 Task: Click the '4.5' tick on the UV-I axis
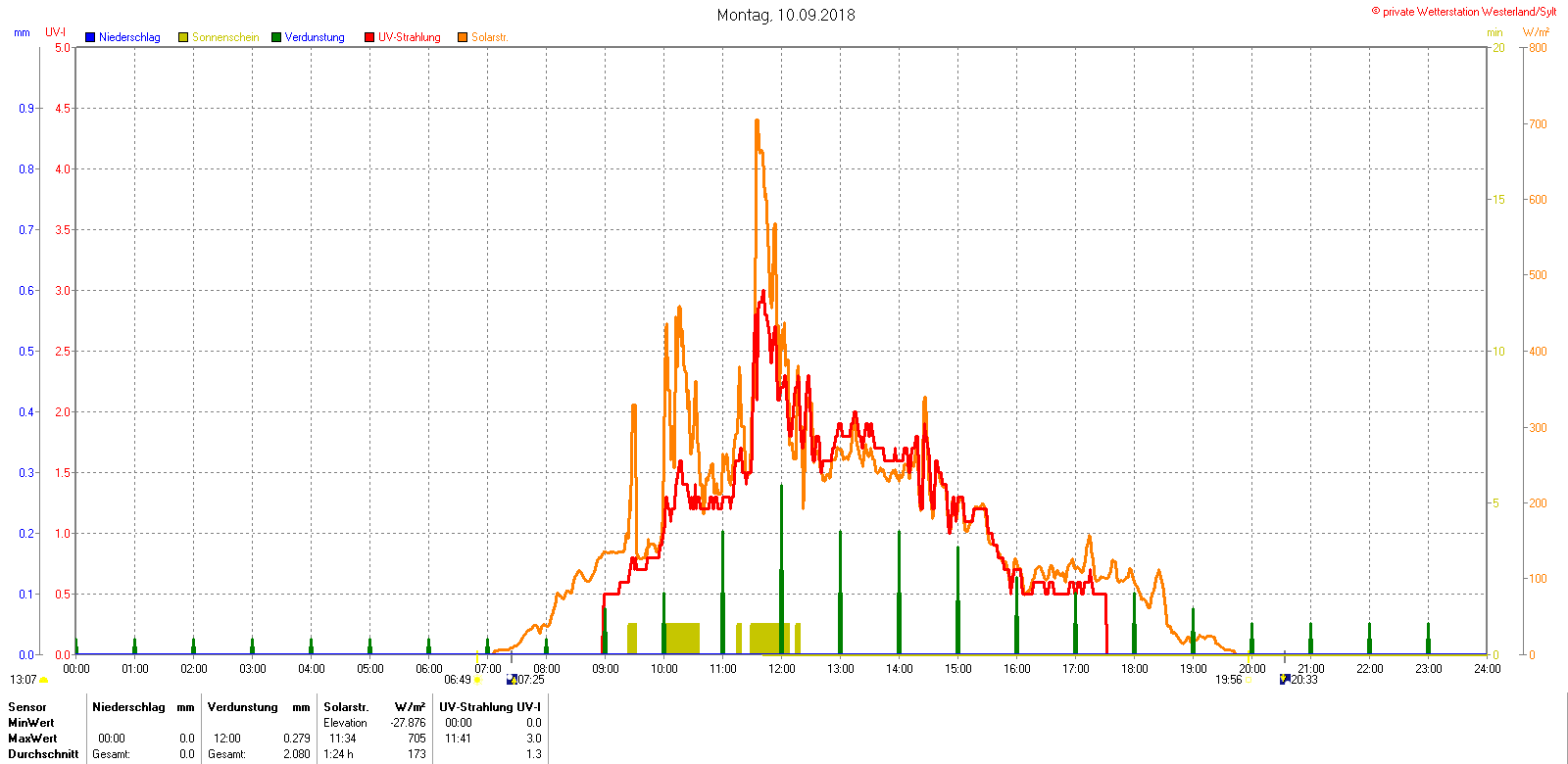63,109
